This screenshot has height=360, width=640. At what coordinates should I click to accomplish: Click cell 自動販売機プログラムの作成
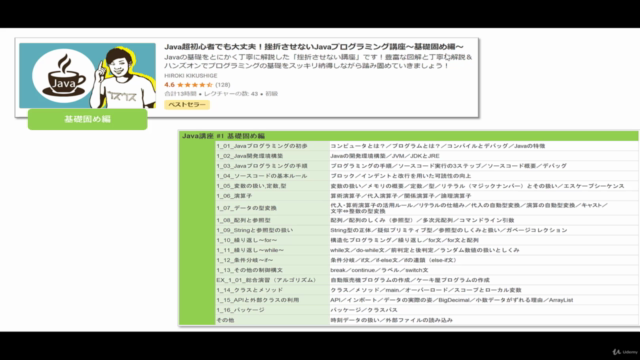484,280
